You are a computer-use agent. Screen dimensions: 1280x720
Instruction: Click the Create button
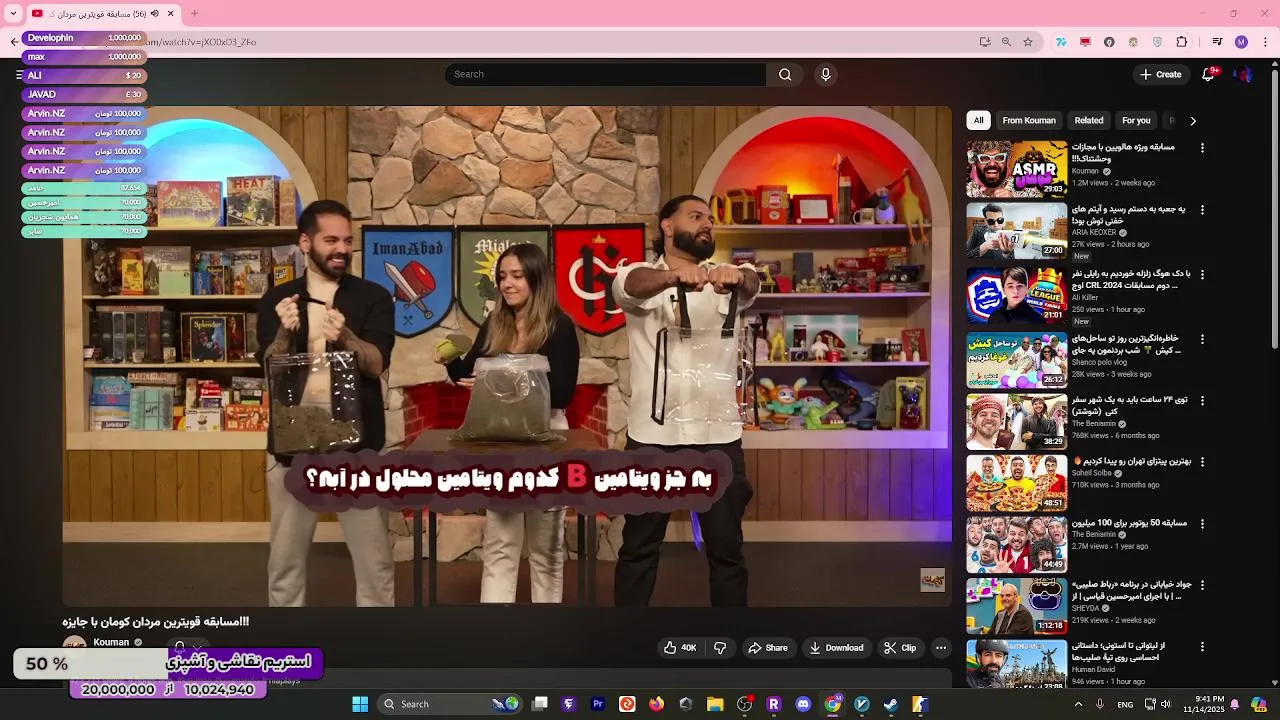coord(1161,74)
